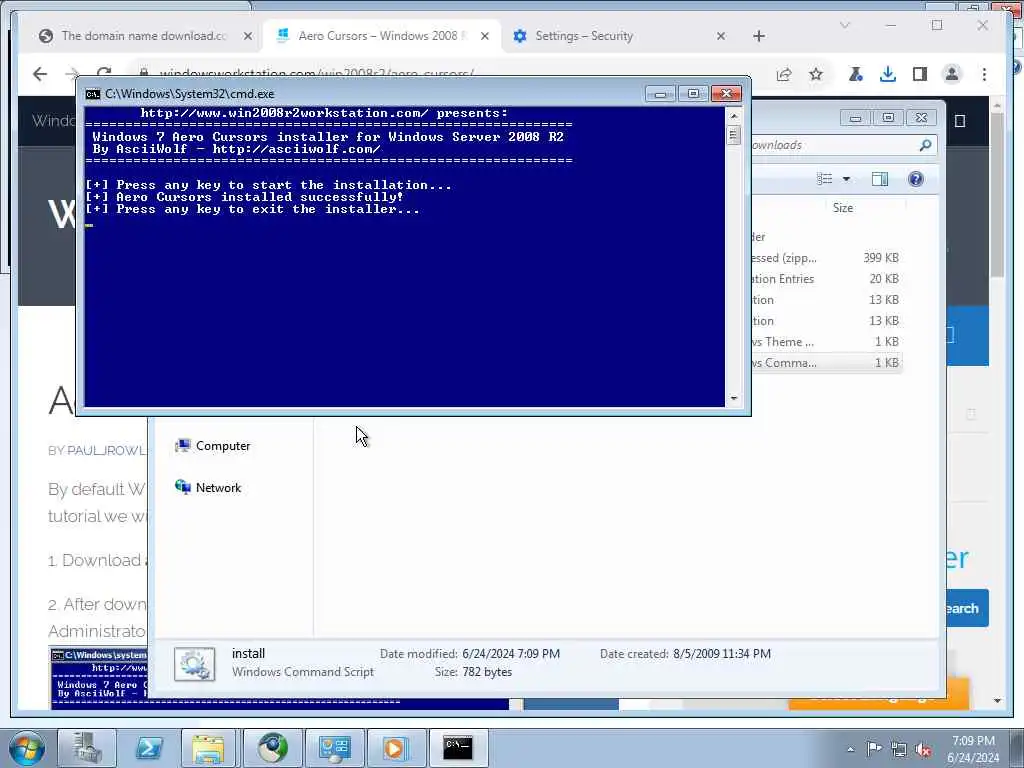Sort by Size column header
The width and height of the screenshot is (1024, 768).
click(842, 208)
